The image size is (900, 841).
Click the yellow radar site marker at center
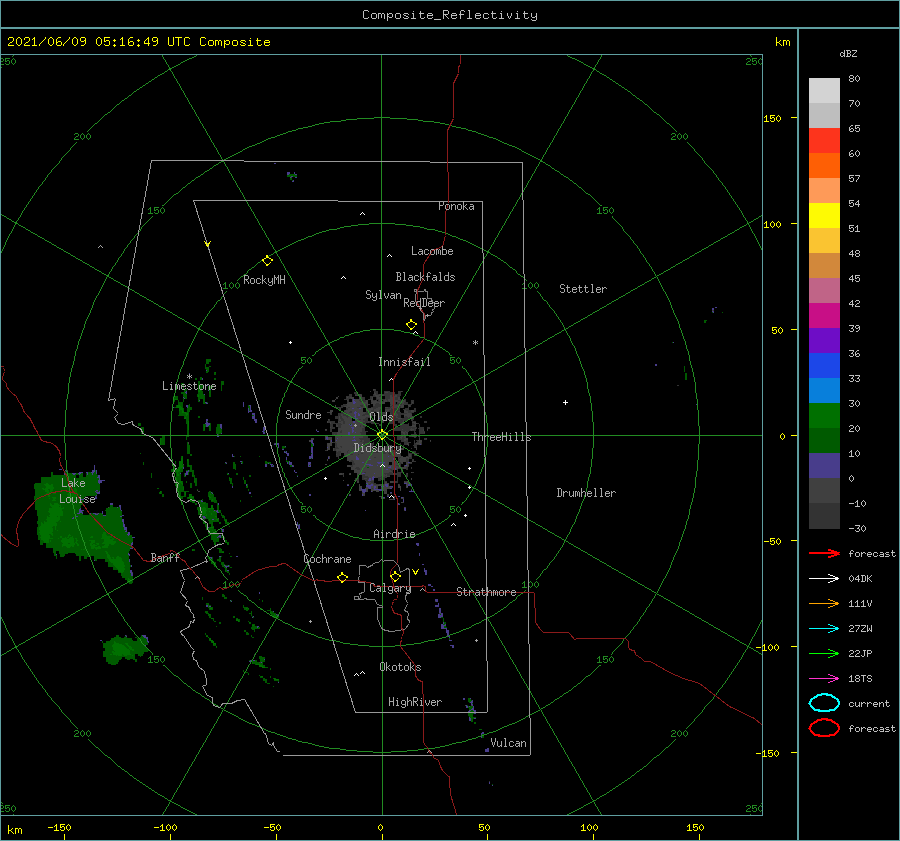click(382, 435)
